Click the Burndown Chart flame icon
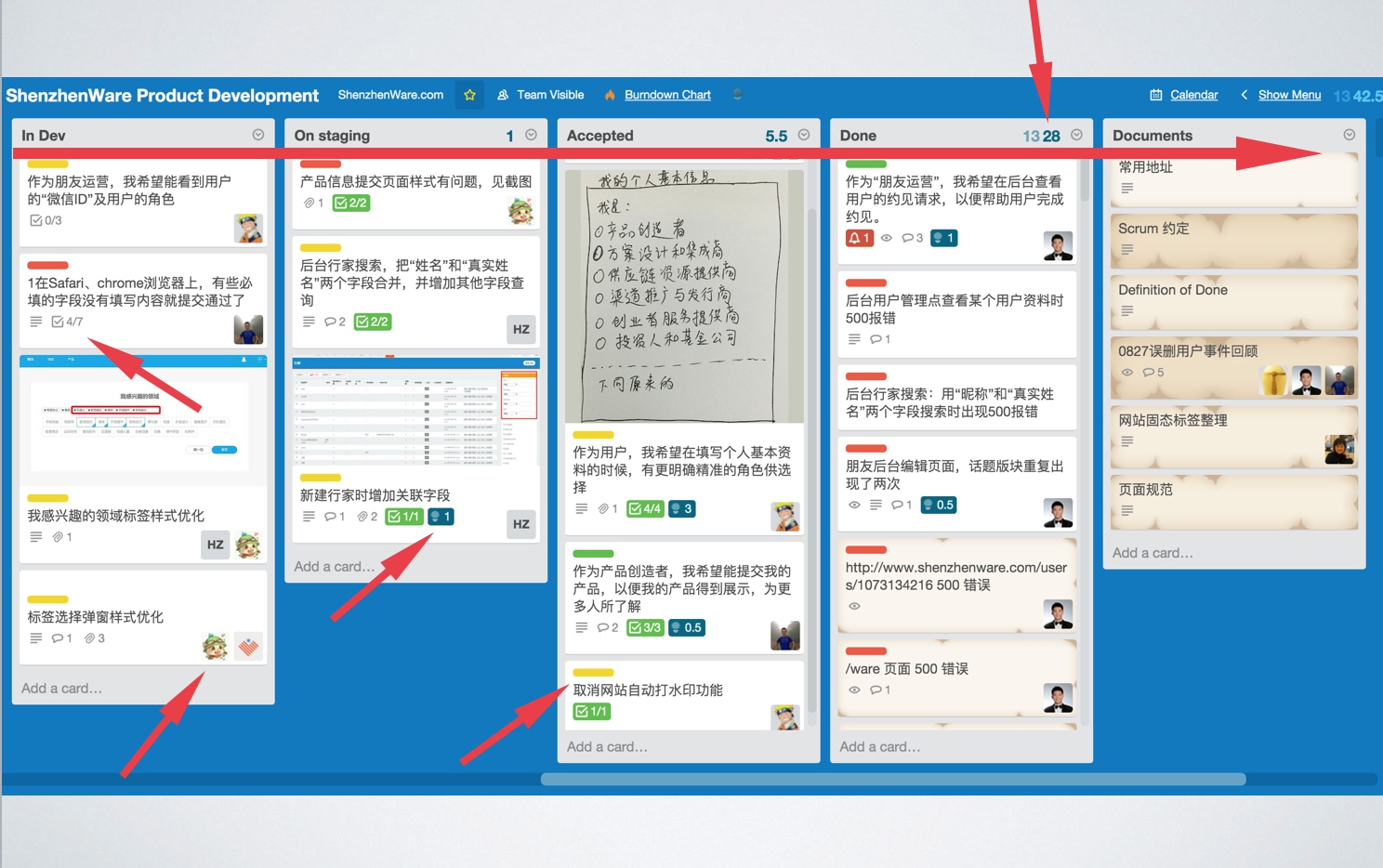 click(610, 95)
